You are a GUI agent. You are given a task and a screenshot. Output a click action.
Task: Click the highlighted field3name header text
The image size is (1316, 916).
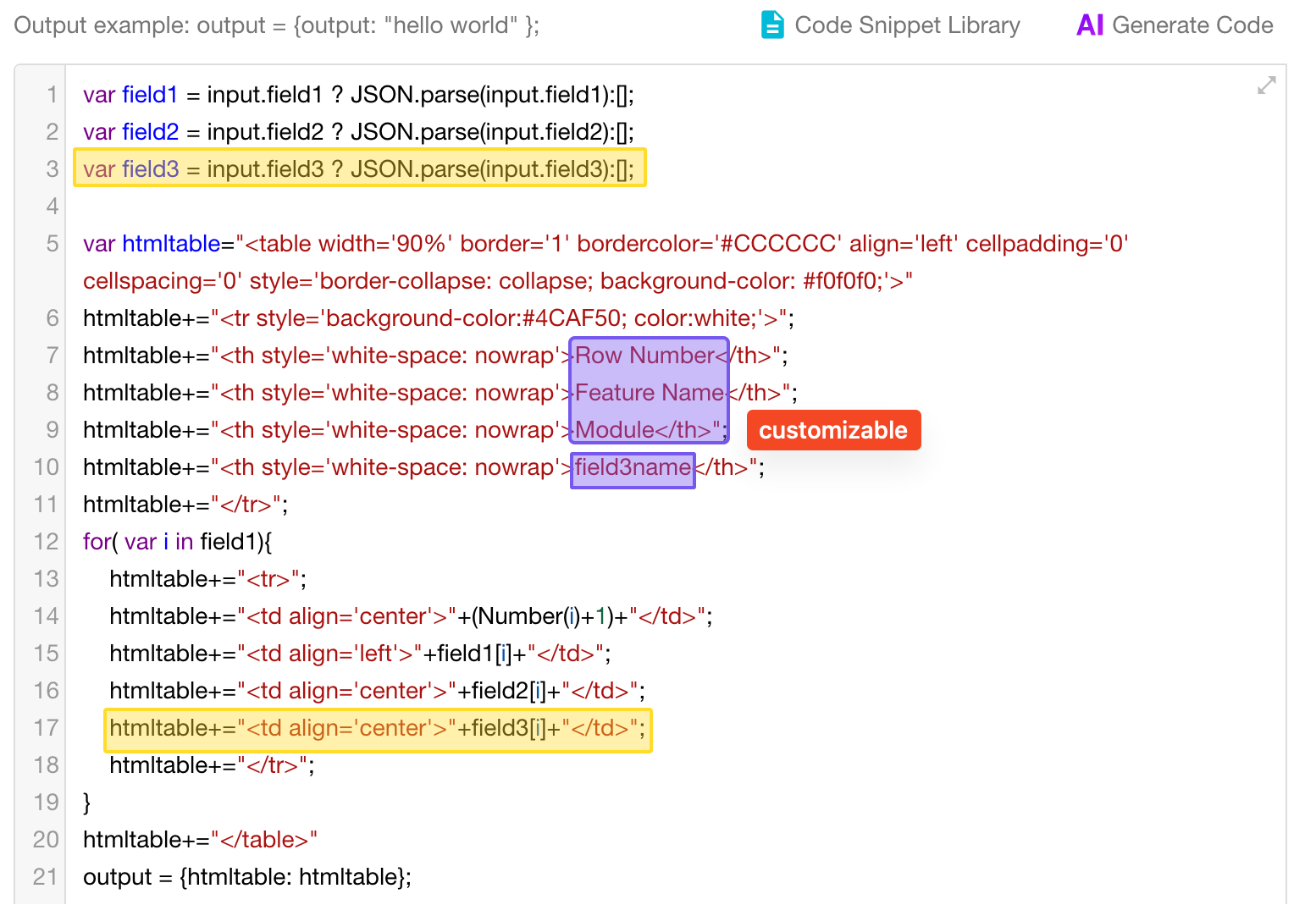(x=633, y=467)
